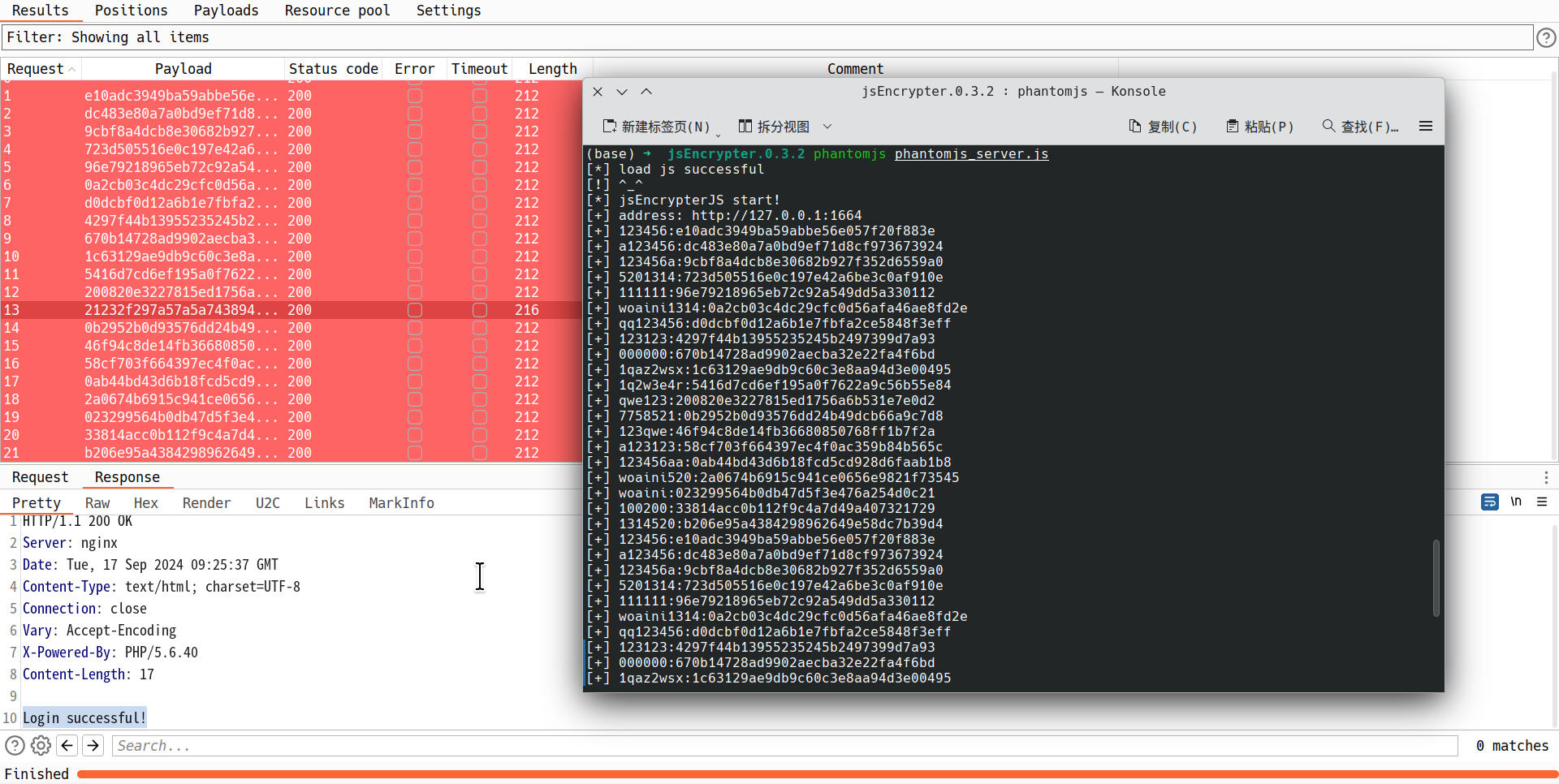The height and width of the screenshot is (784, 1559).
Task: Open response panel three-dot options menu
Action: 1546,477
